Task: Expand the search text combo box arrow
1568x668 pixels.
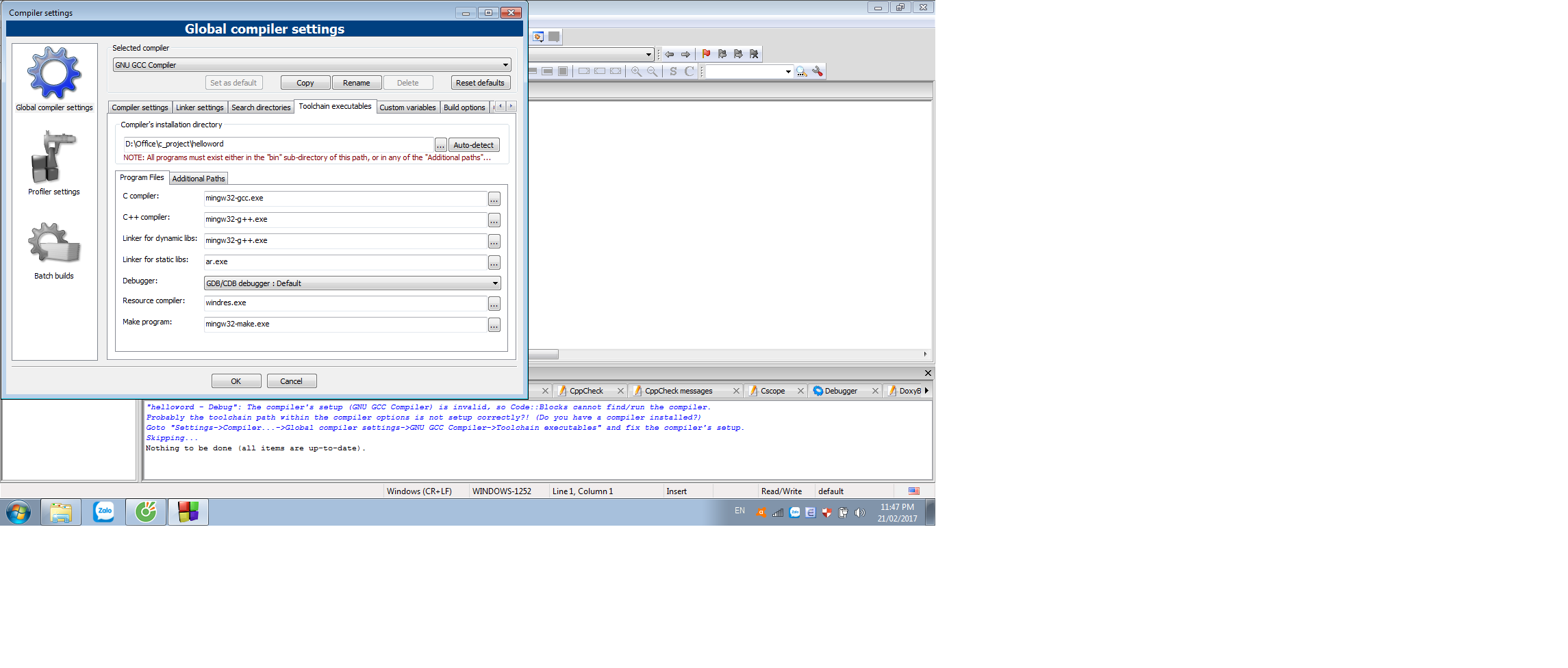Action: tap(787, 71)
